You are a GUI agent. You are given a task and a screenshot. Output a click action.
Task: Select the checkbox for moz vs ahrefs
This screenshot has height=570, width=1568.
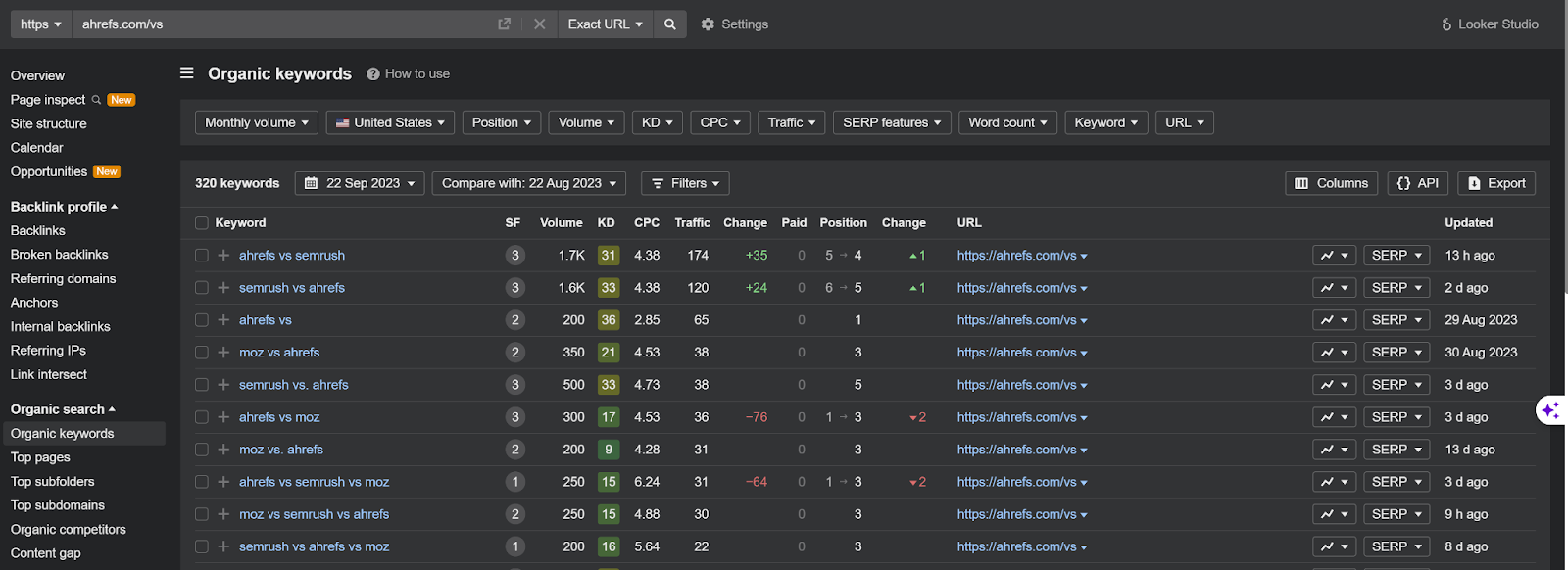[202, 353]
